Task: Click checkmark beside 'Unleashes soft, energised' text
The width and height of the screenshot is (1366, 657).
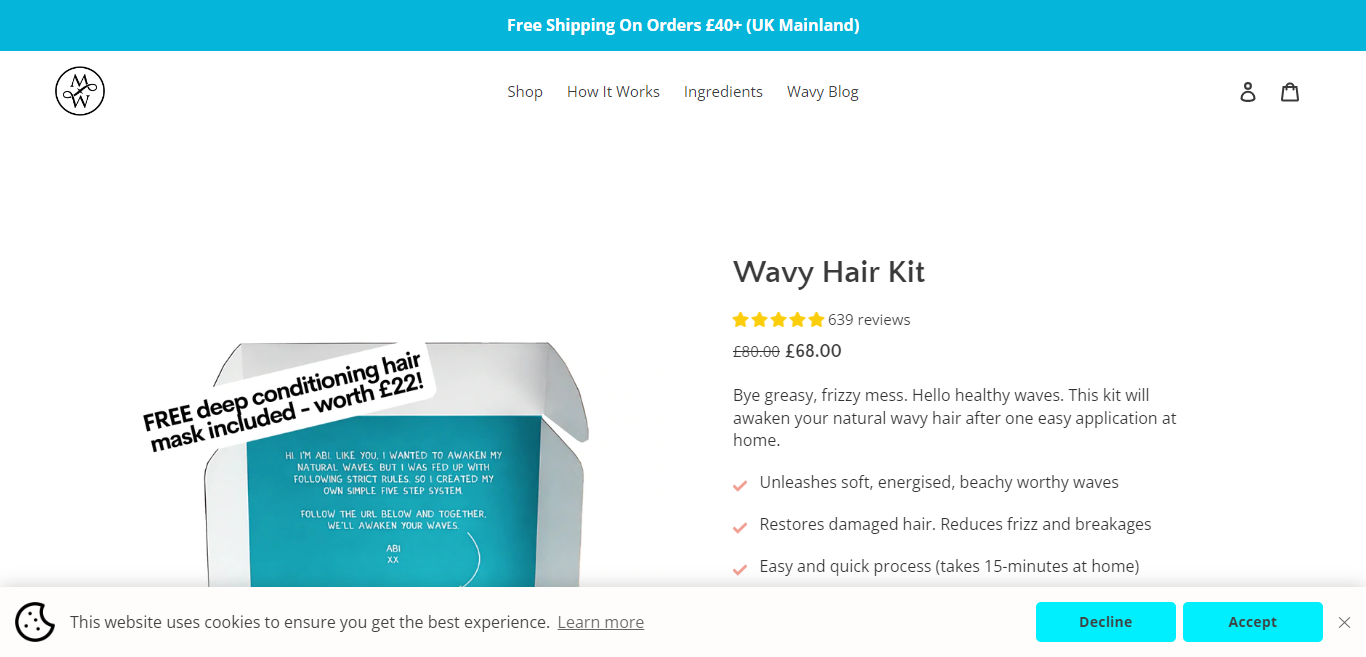Action: (x=740, y=485)
